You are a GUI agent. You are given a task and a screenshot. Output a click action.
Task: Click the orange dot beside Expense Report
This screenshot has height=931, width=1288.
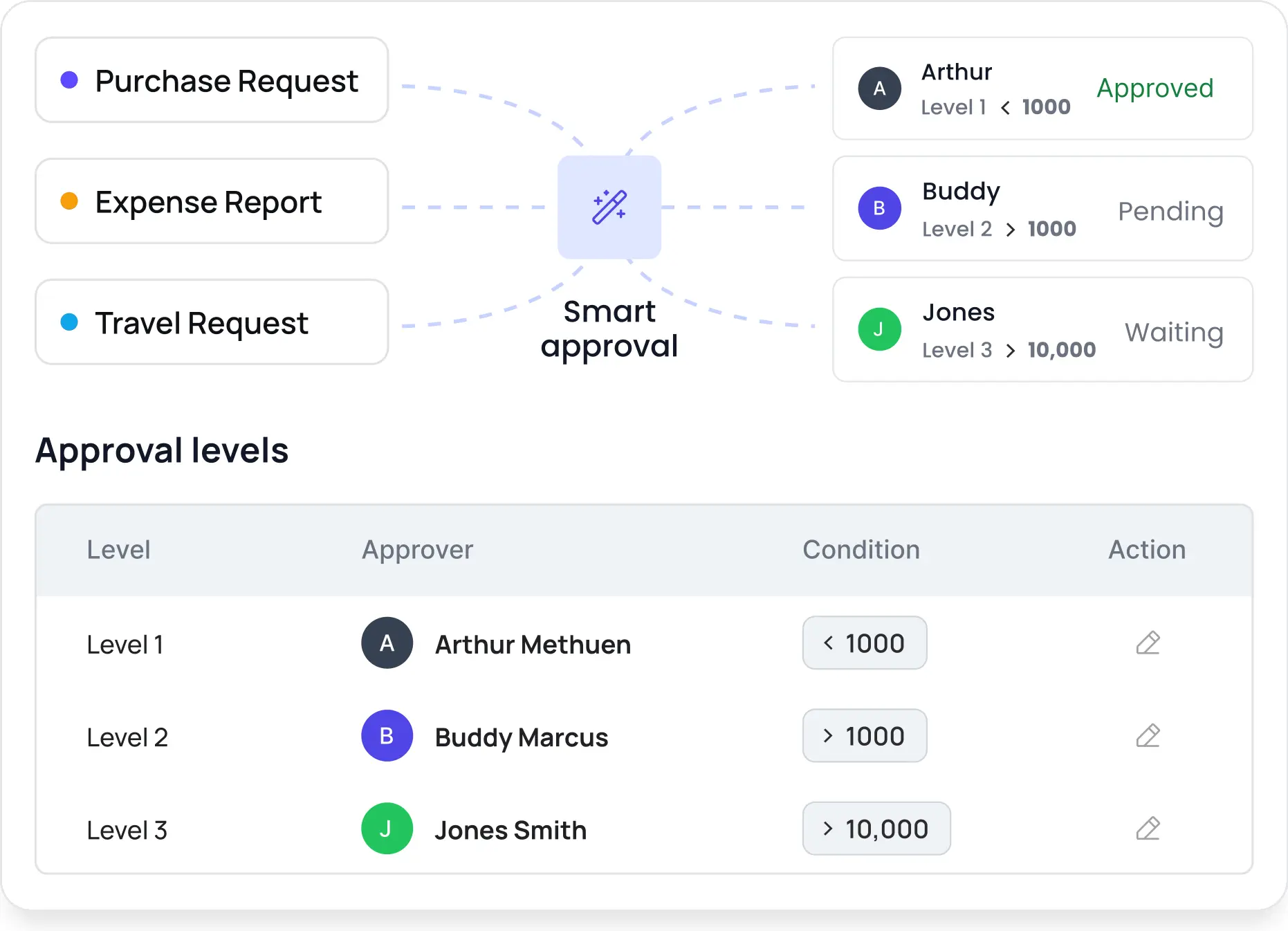click(x=69, y=201)
